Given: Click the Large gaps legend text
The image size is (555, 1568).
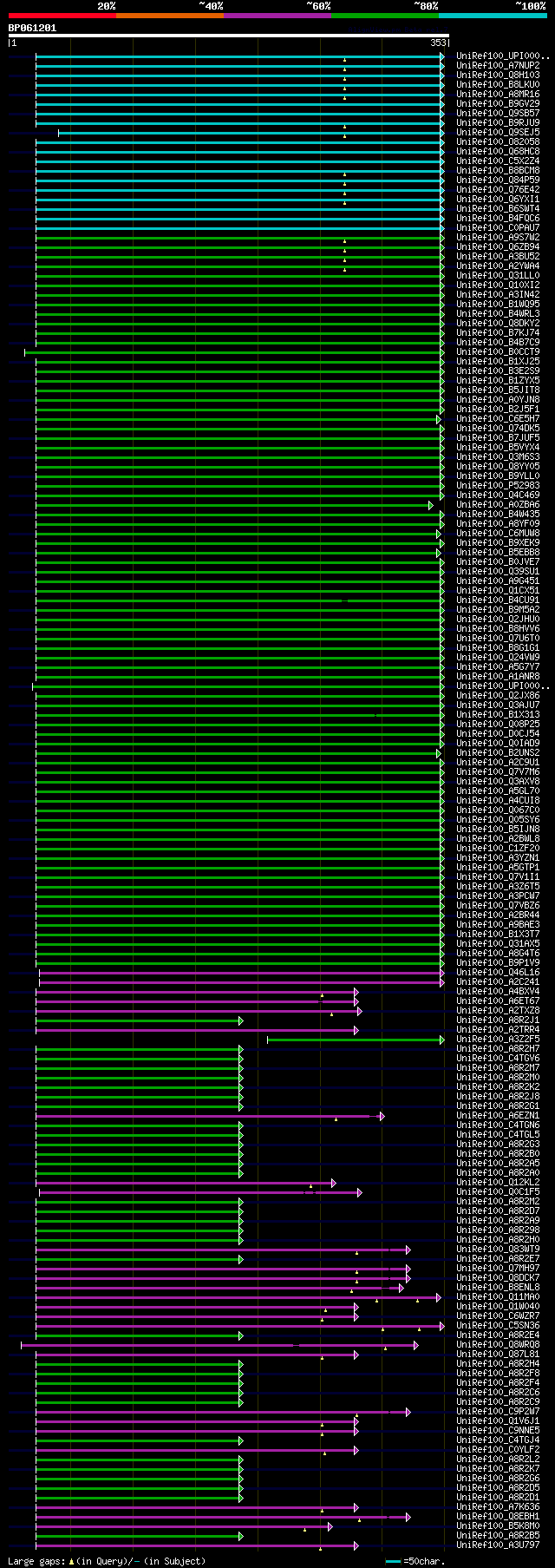Looking at the screenshot, I should (x=106, y=1561).
